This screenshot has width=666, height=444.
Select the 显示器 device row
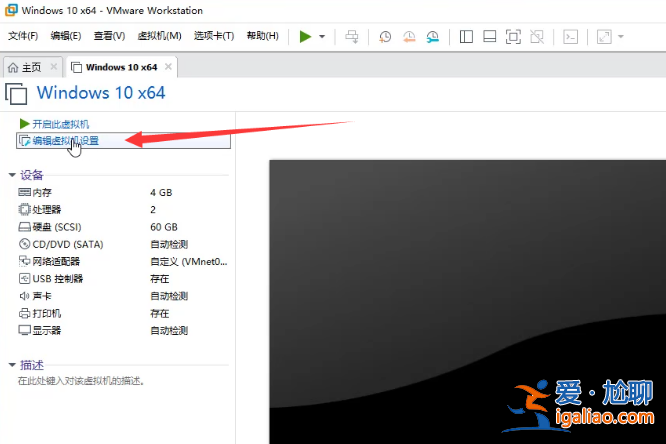point(123,331)
